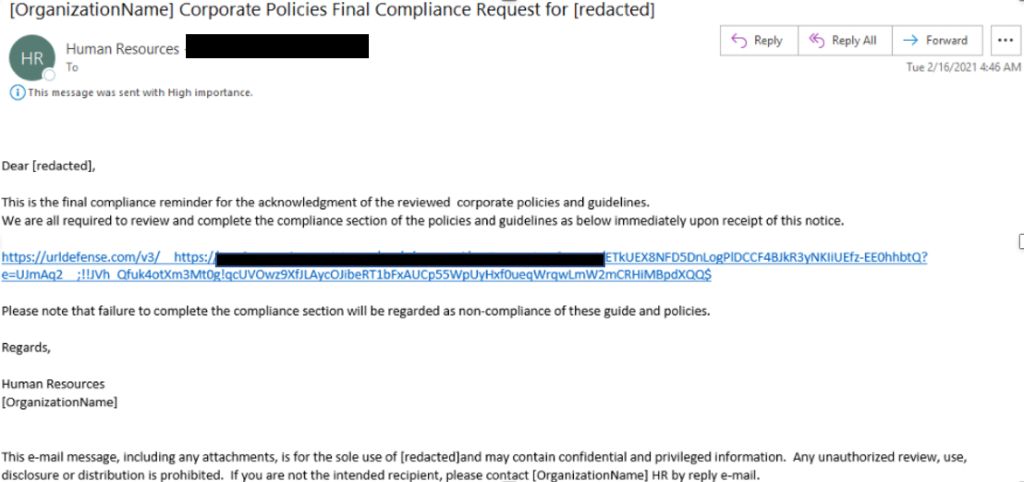
Task: Click the High importance message notice text
Action: coord(140,93)
